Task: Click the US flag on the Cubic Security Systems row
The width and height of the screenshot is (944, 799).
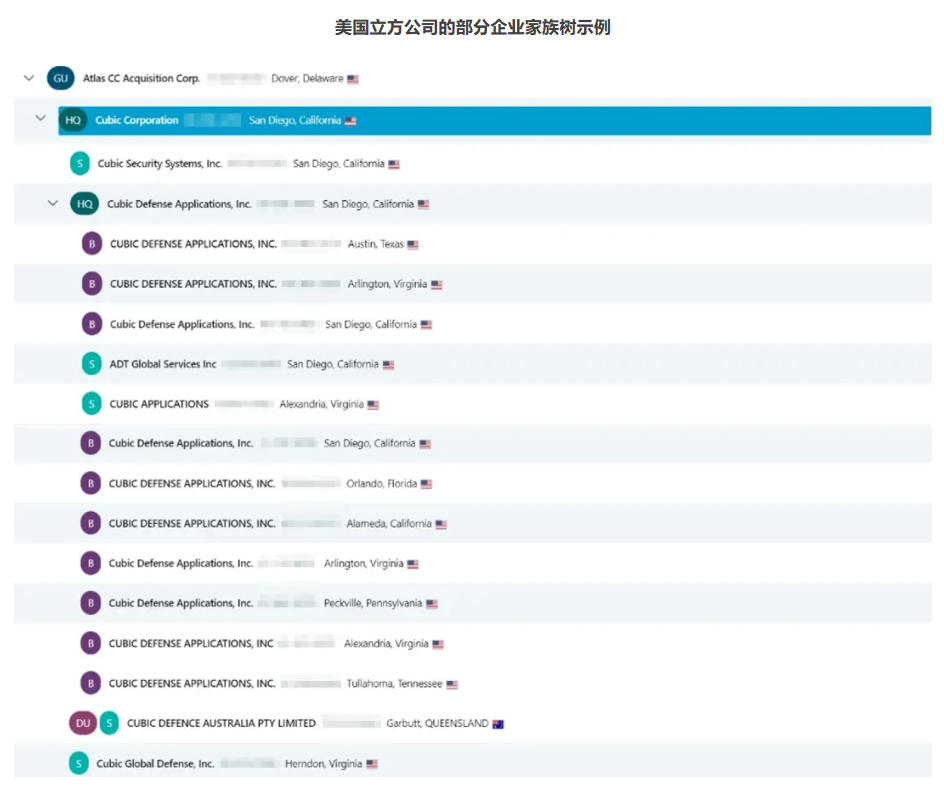Action: [394, 164]
